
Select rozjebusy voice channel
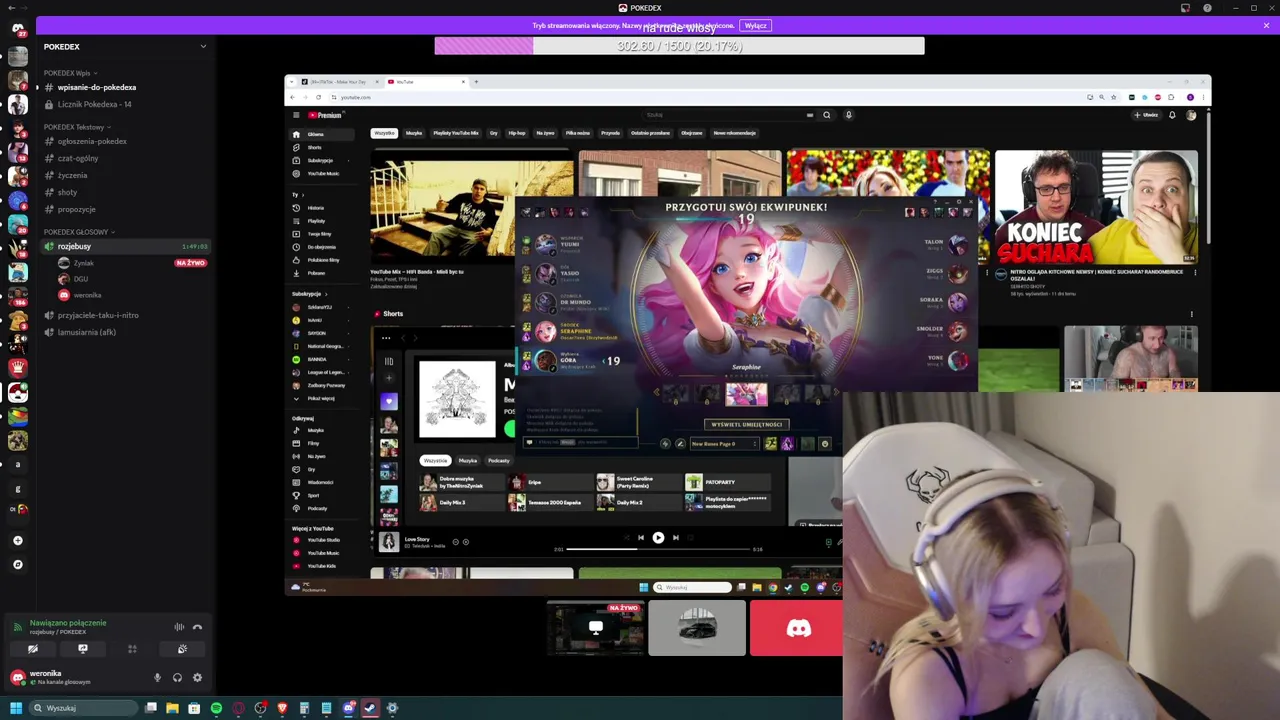pyautogui.click(x=124, y=246)
